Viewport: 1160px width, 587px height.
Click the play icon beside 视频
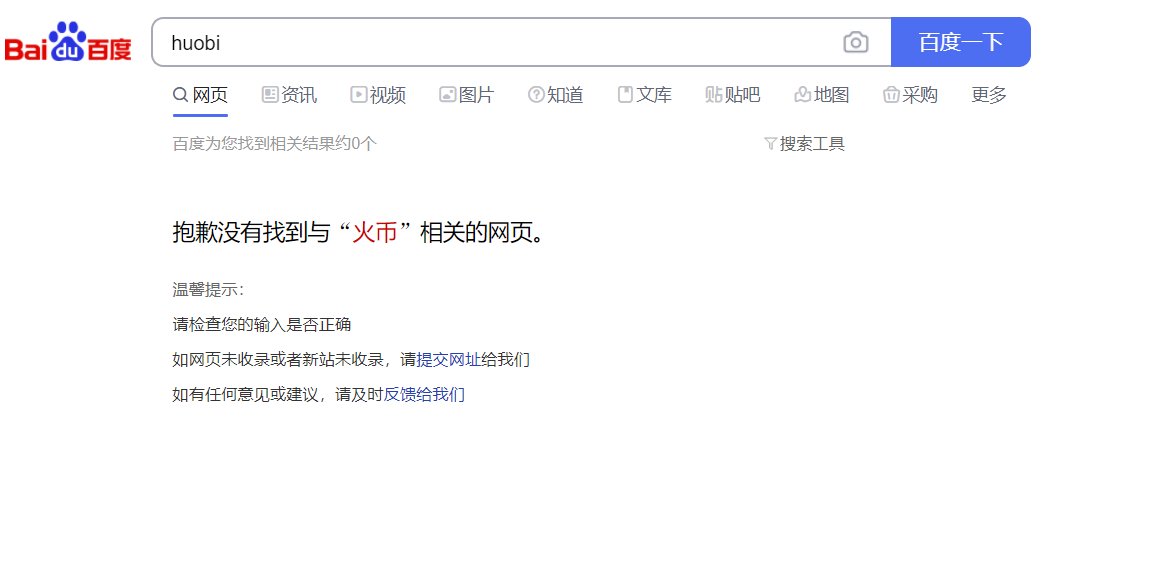point(359,95)
